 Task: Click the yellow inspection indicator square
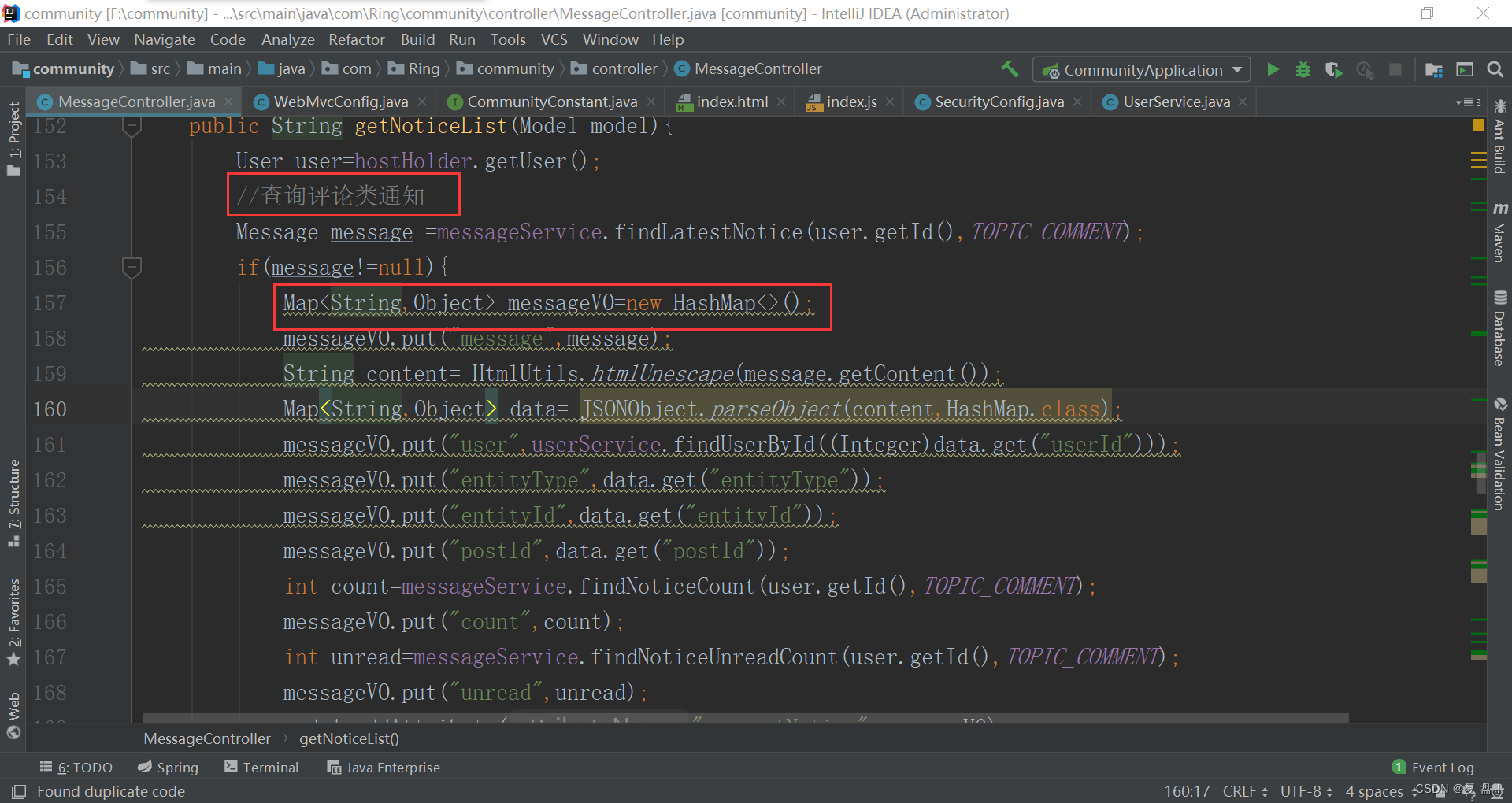point(1478,125)
